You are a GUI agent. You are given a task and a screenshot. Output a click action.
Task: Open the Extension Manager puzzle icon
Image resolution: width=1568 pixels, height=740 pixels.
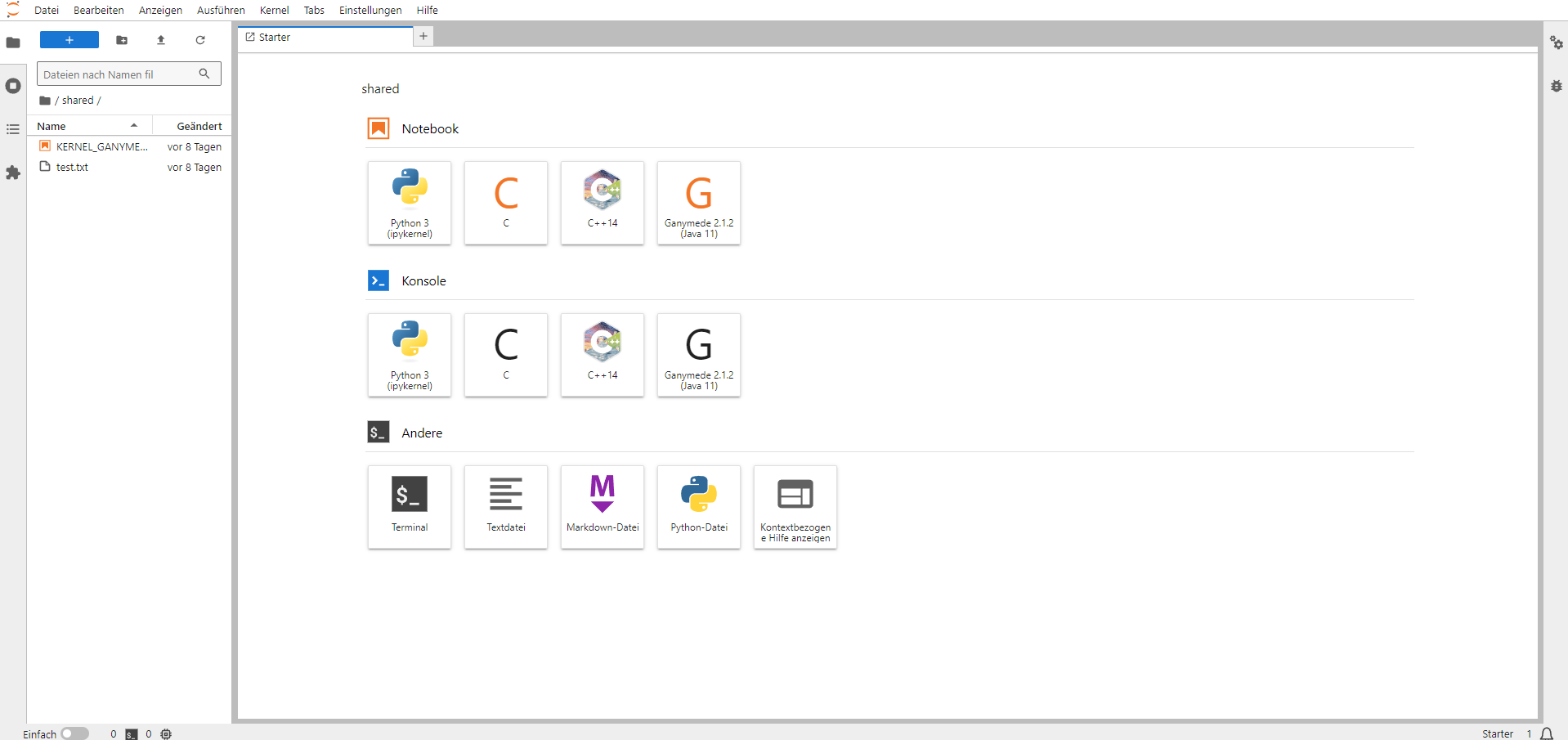[13, 173]
